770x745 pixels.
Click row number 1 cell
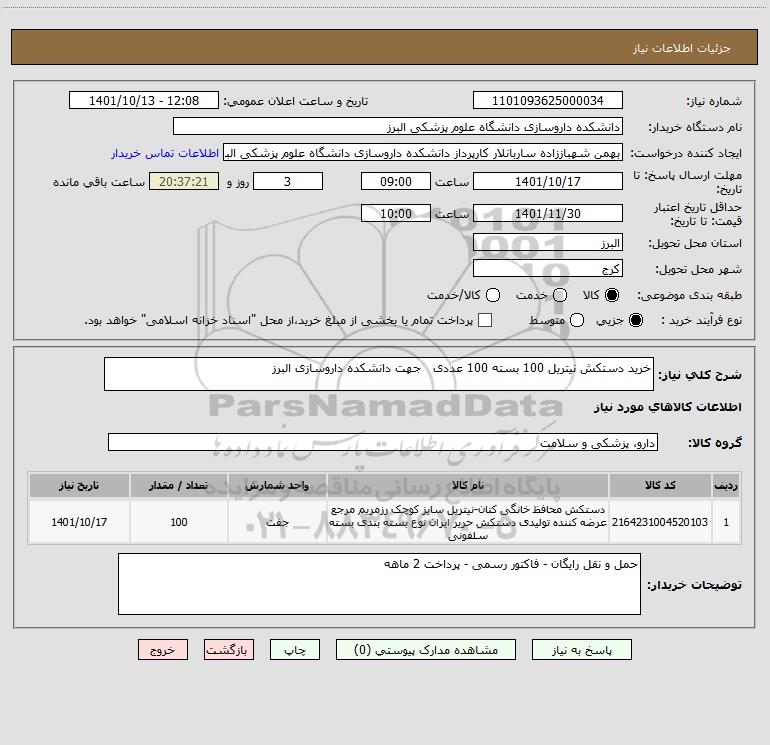726,522
